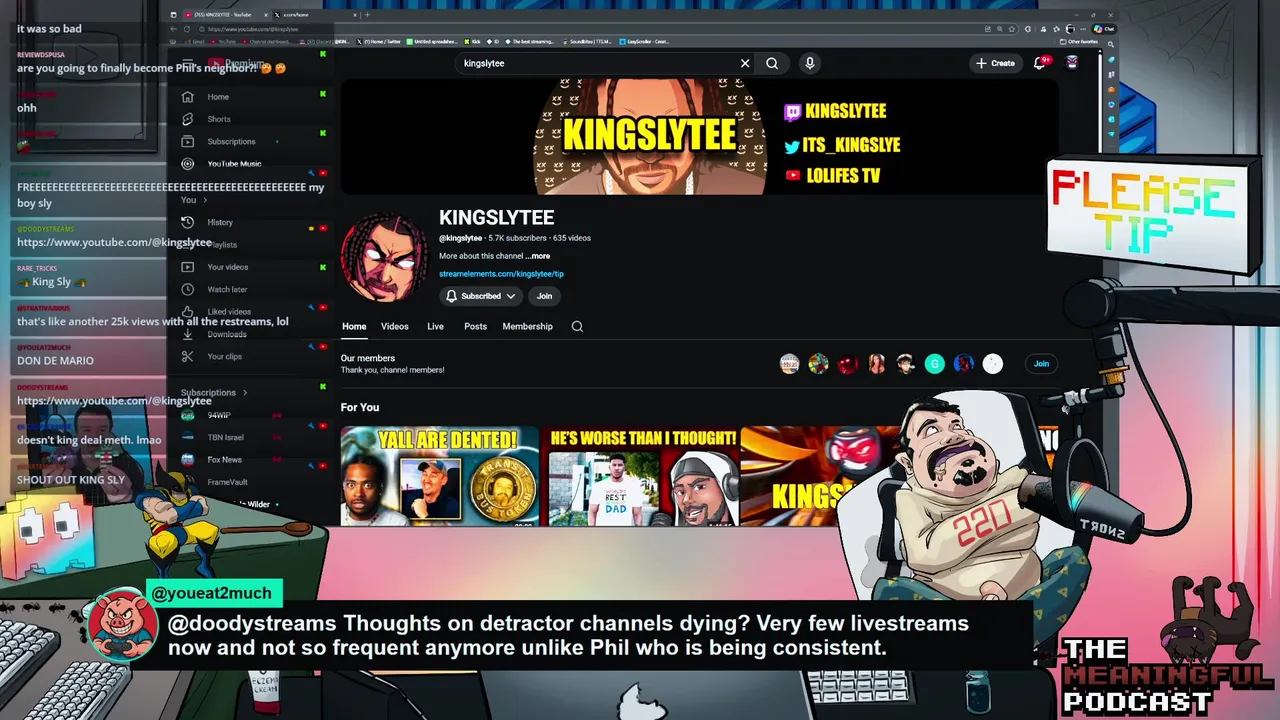Click the For You section heading
The width and height of the screenshot is (1280, 720).
point(360,407)
